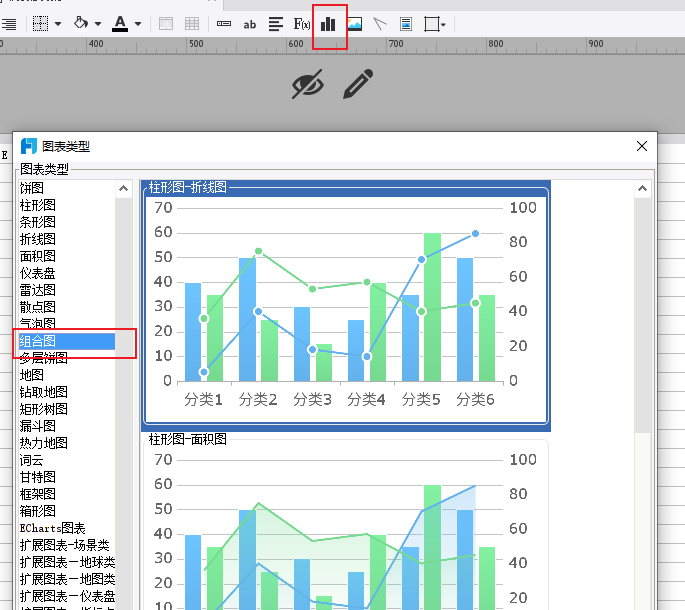The image size is (685, 610).
Task: Click the chart list scroll-up arrow
Action: pyautogui.click(x=124, y=189)
